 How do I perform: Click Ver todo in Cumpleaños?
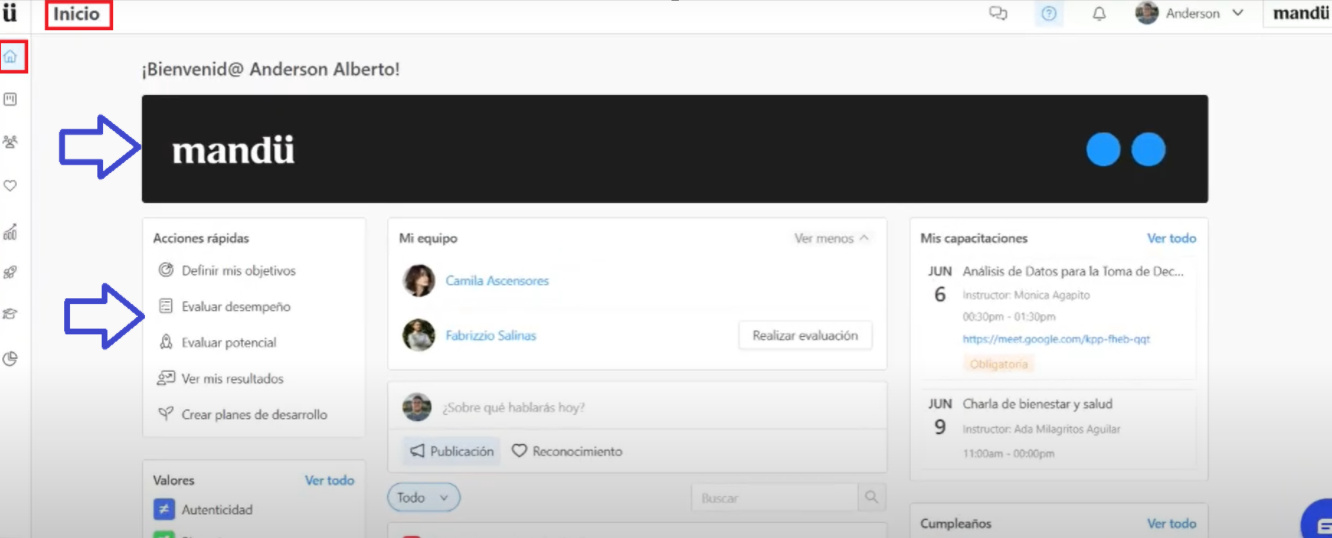coord(1171,523)
